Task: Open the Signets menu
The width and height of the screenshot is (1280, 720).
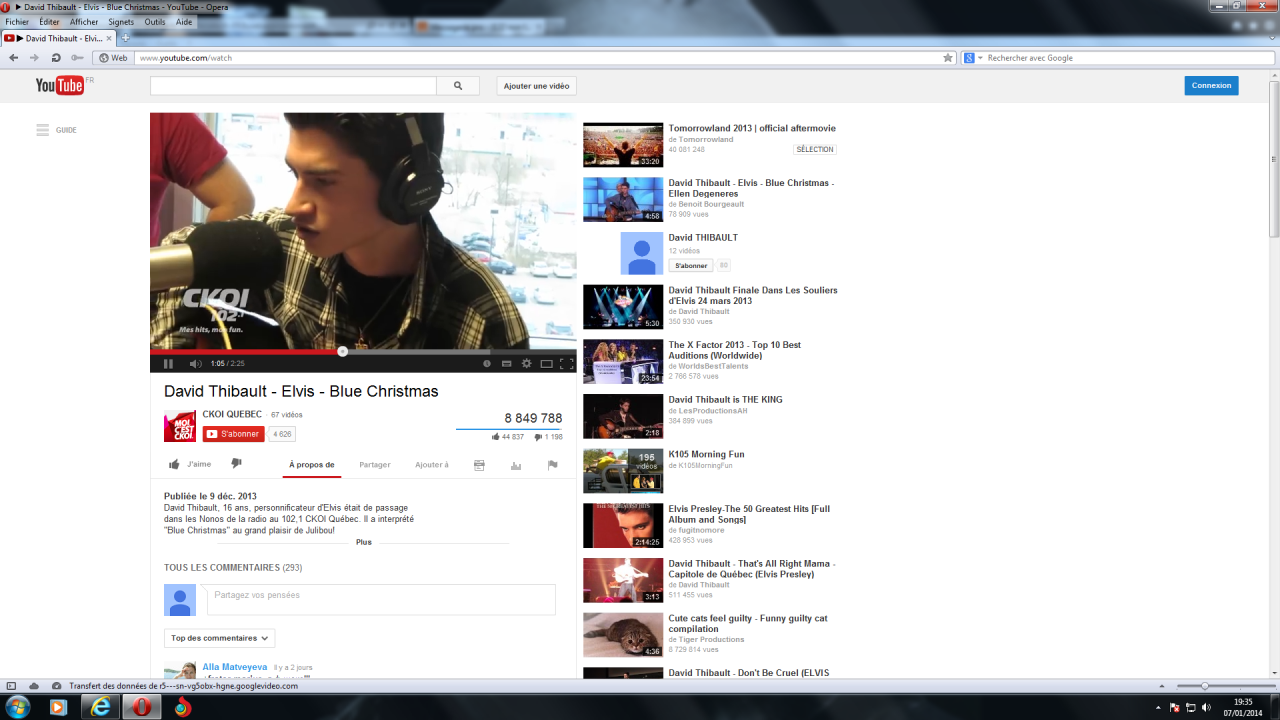Action: point(121,22)
